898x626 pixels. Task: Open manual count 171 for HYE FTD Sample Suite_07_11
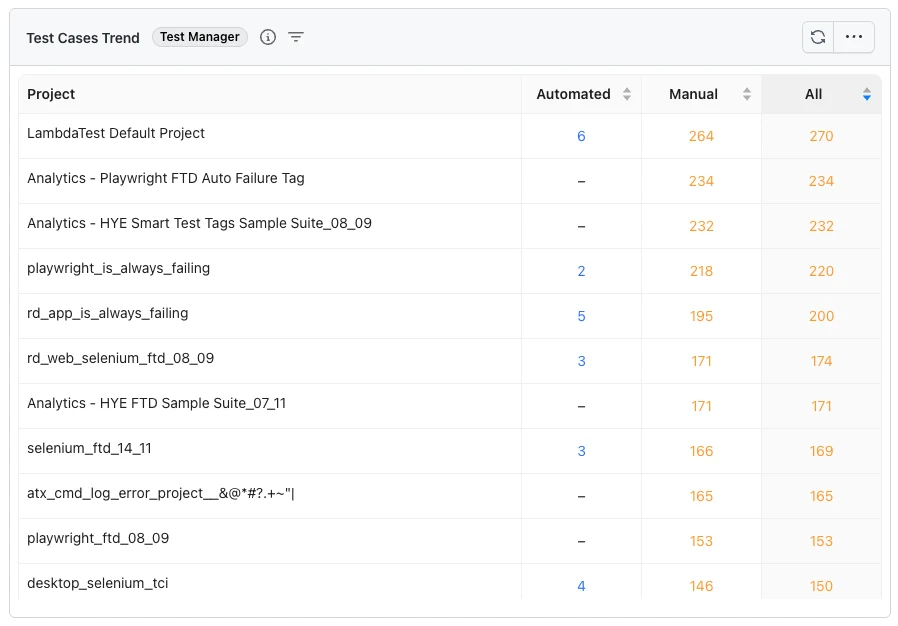[701, 406]
